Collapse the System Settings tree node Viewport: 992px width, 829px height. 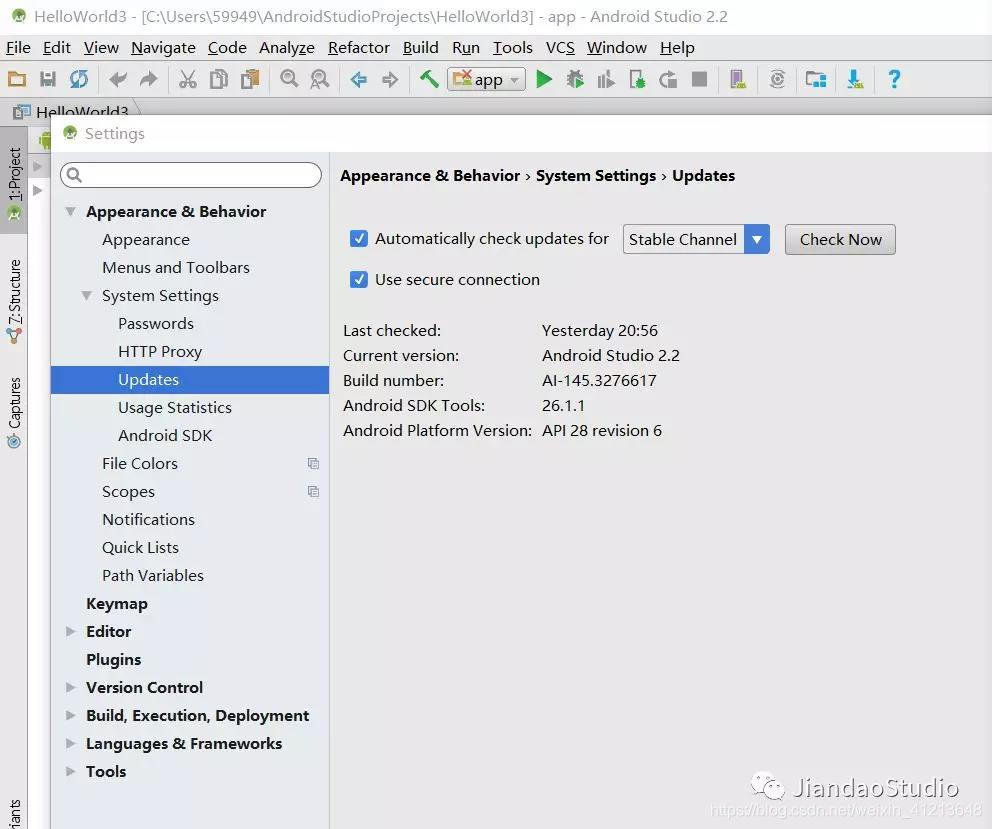pyautogui.click(x=87, y=296)
